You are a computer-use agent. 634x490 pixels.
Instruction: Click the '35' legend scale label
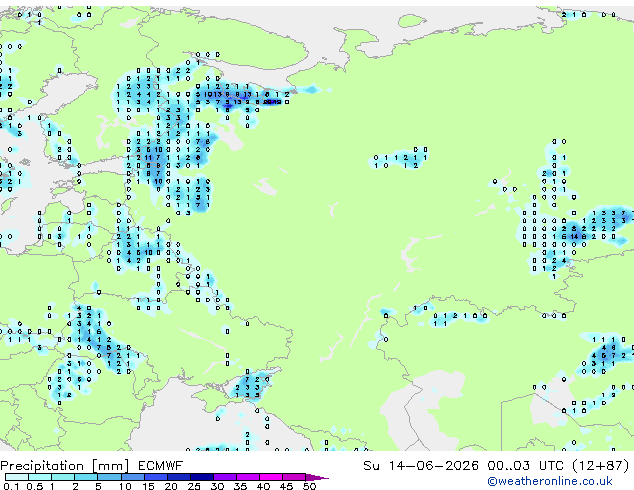(240, 486)
